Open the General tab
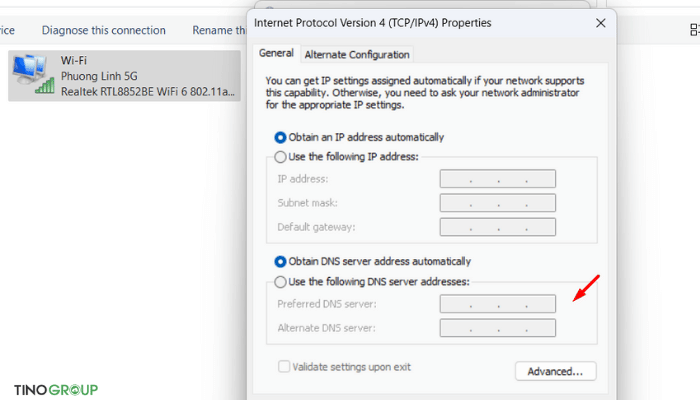 (x=276, y=53)
